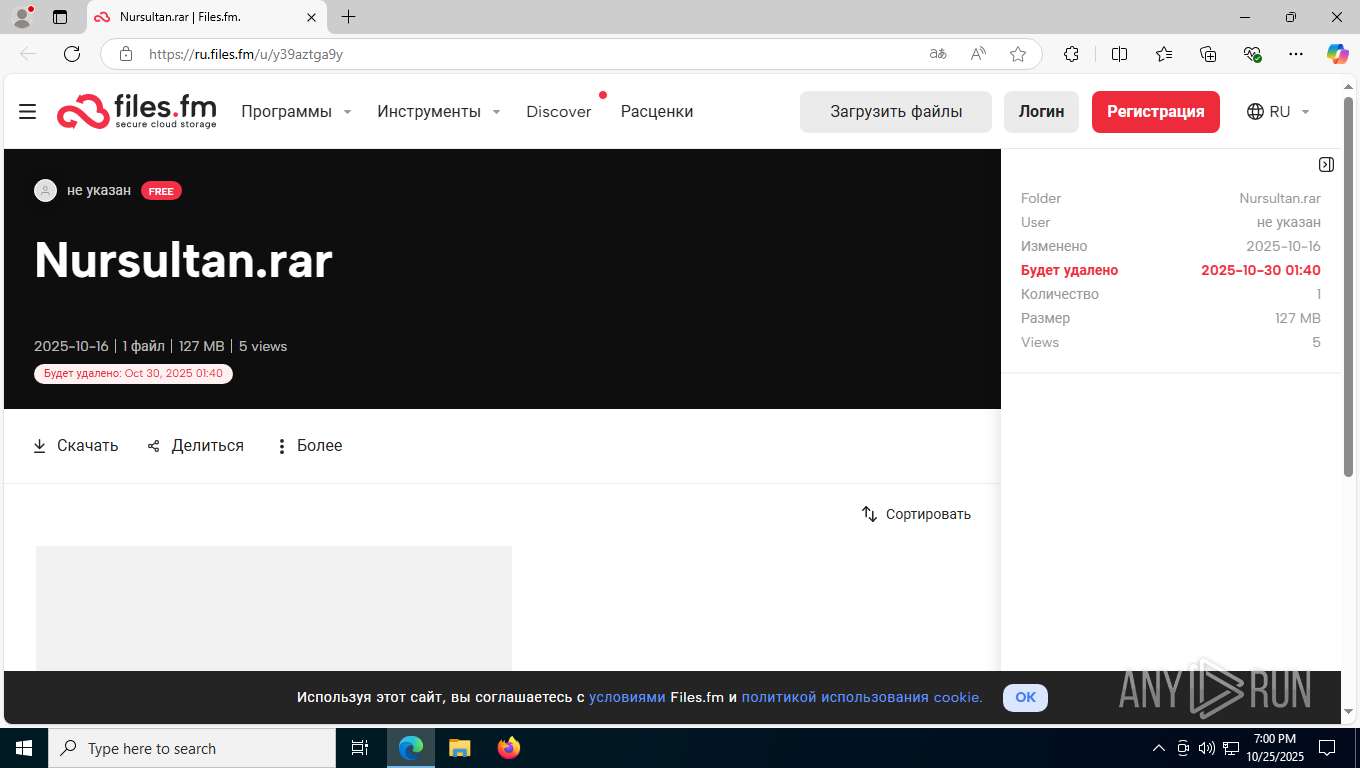This screenshot has width=1360, height=768.
Task: Open File Explorer from taskbar
Action: (x=459, y=748)
